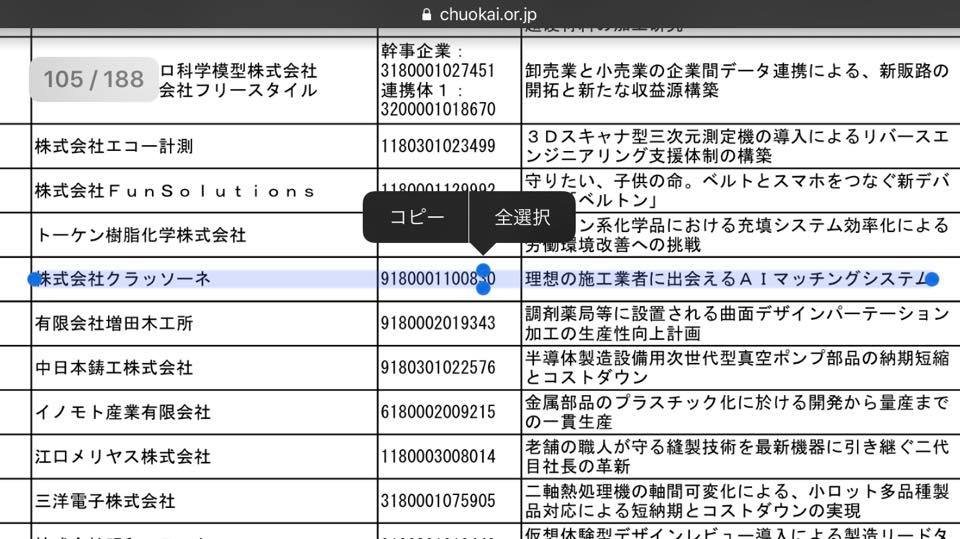
Task: Select 守りたい、子供の命 description
Action: point(737,190)
